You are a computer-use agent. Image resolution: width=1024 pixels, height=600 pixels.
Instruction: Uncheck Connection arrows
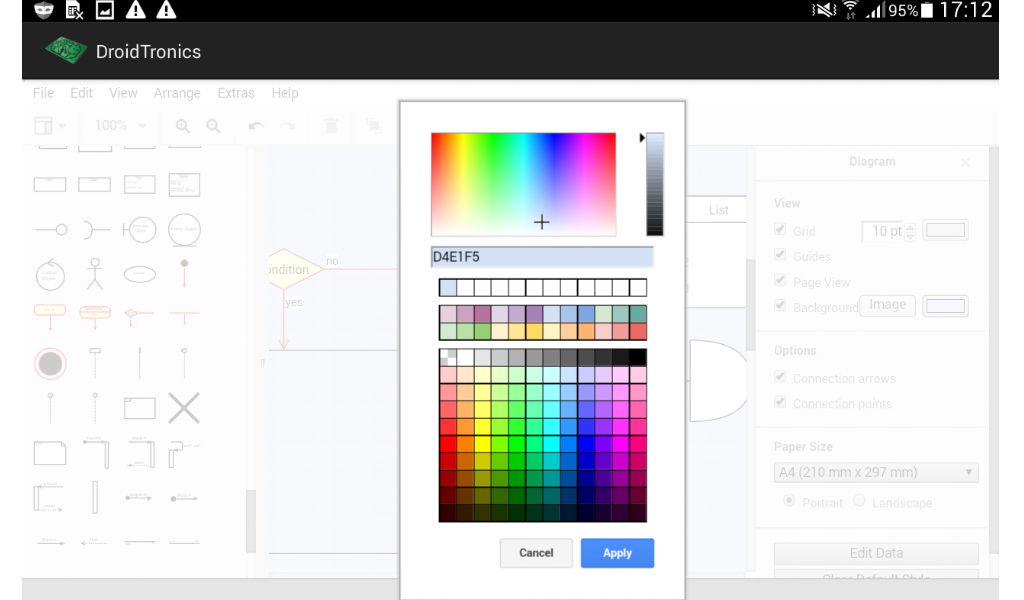[x=781, y=378]
